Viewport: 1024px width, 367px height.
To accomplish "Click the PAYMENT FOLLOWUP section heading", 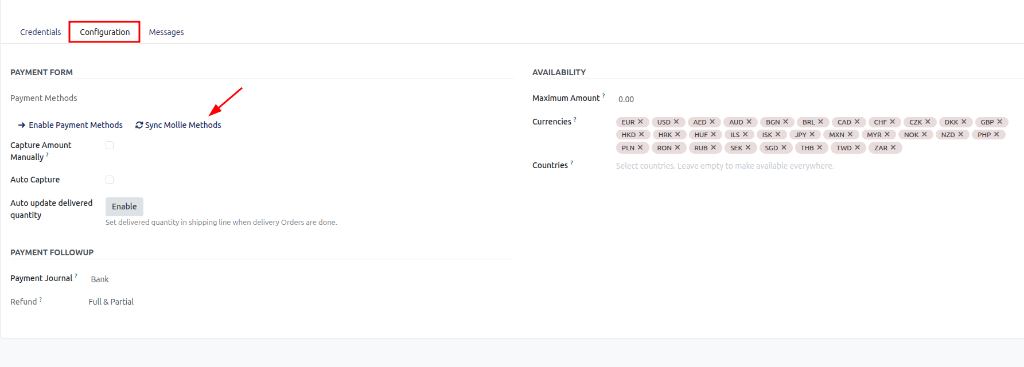I will [x=53, y=252].
